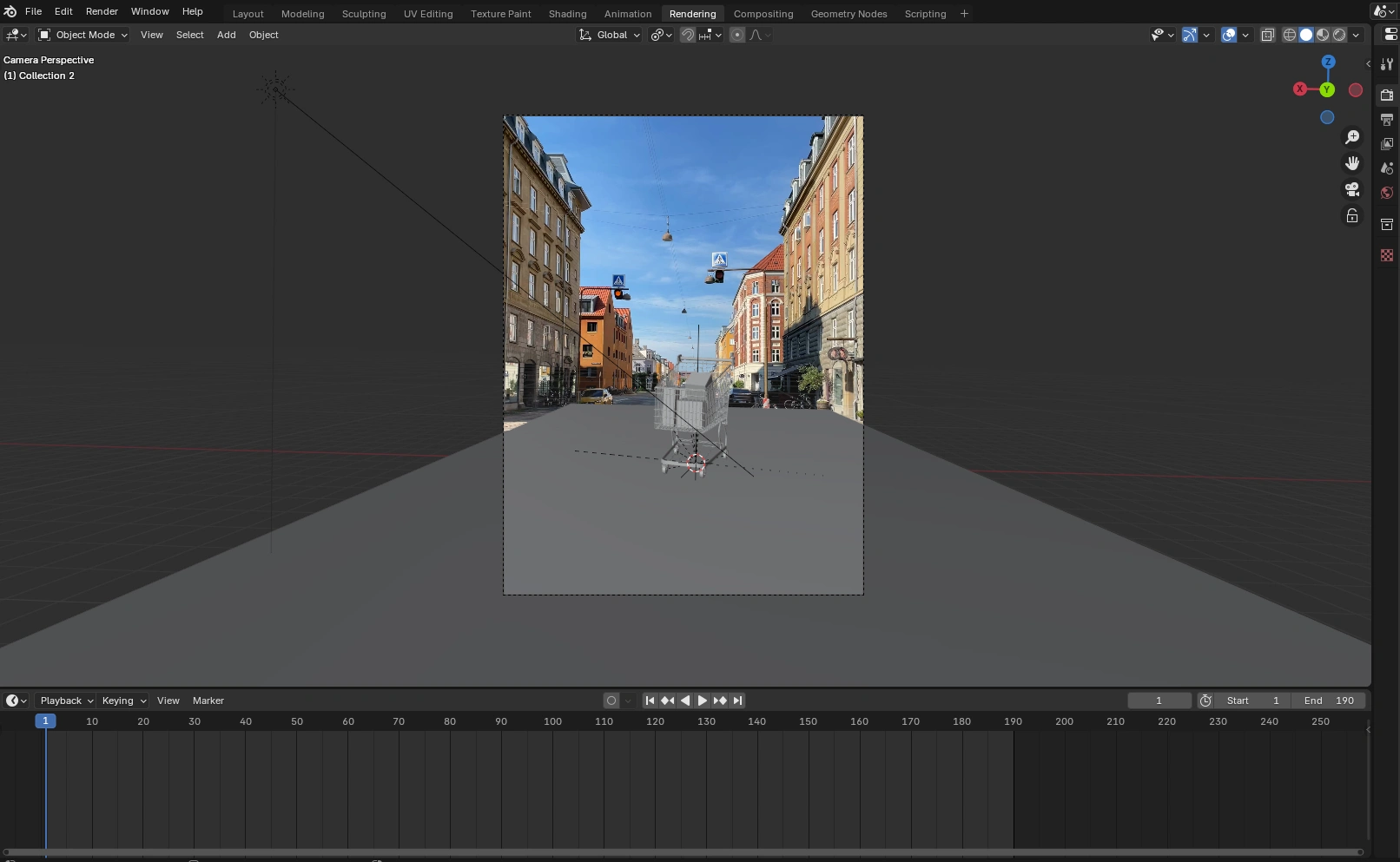Select Wireframe viewport shading
1400x862 pixels.
[x=1290, y=35]
